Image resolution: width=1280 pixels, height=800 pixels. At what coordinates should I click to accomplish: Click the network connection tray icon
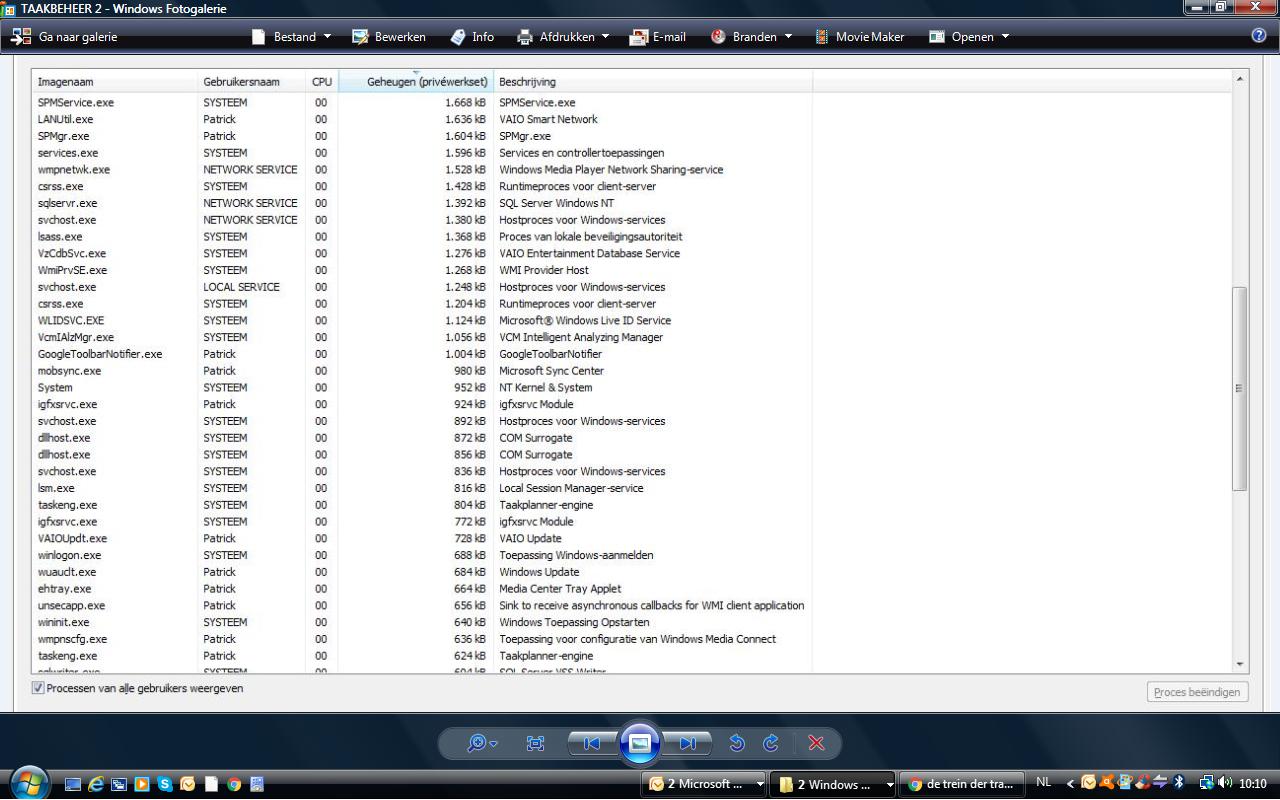pyautogui.click(x=1205, y=783)
